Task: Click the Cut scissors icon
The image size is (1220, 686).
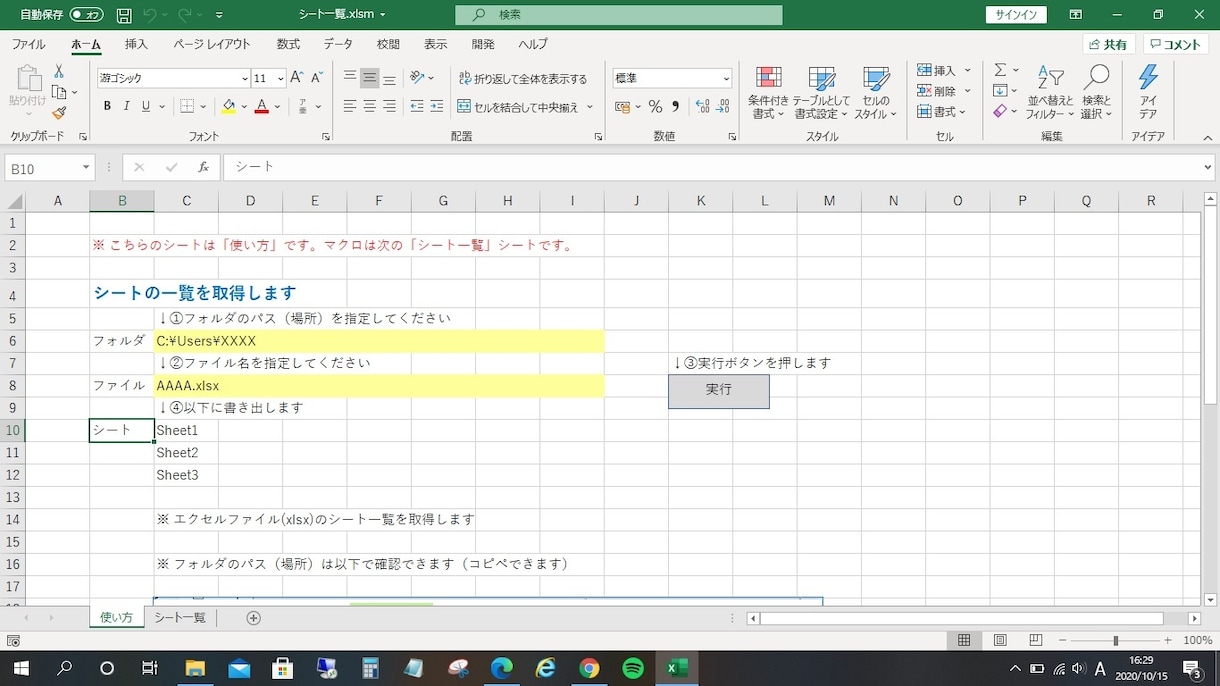Action: pyautogui.click(x=59, y=72)
